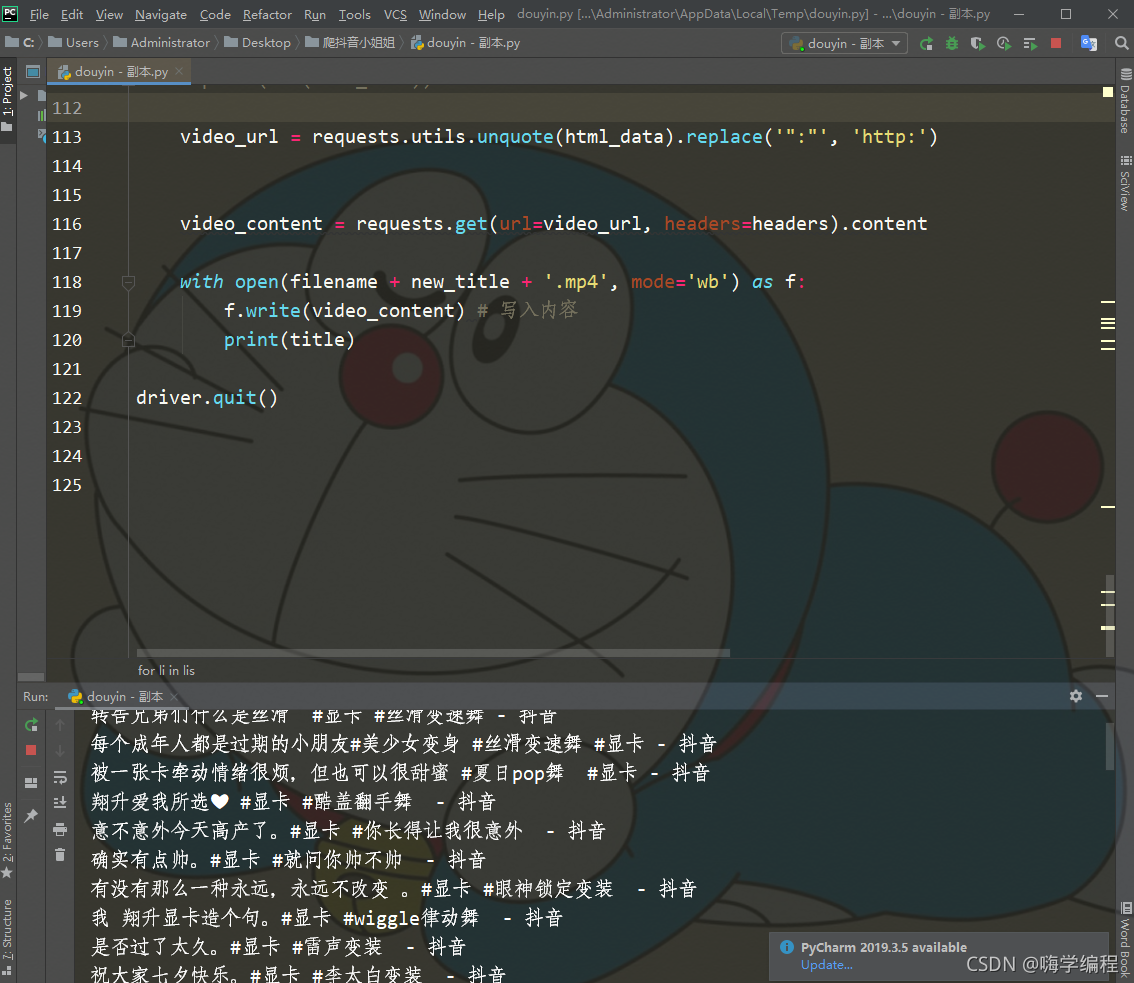1134x983 pixels.
Task: Open the Navigate menu
Action: click(x=161, y=14)
